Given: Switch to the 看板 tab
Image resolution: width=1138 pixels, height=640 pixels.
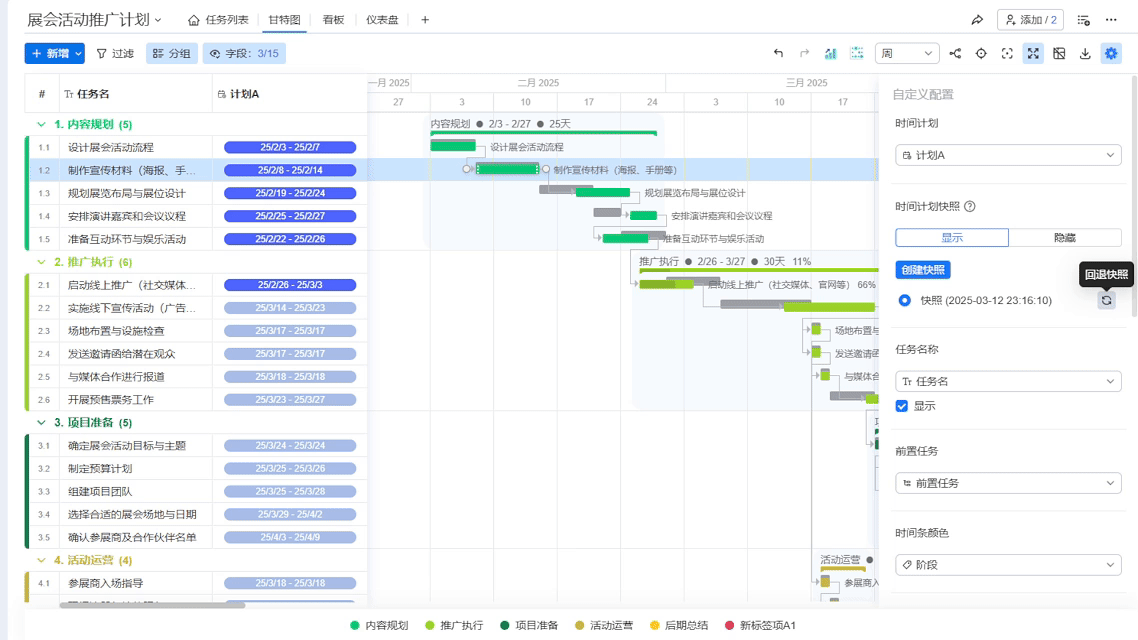Looking at the screenshot, I should point(333,20).
